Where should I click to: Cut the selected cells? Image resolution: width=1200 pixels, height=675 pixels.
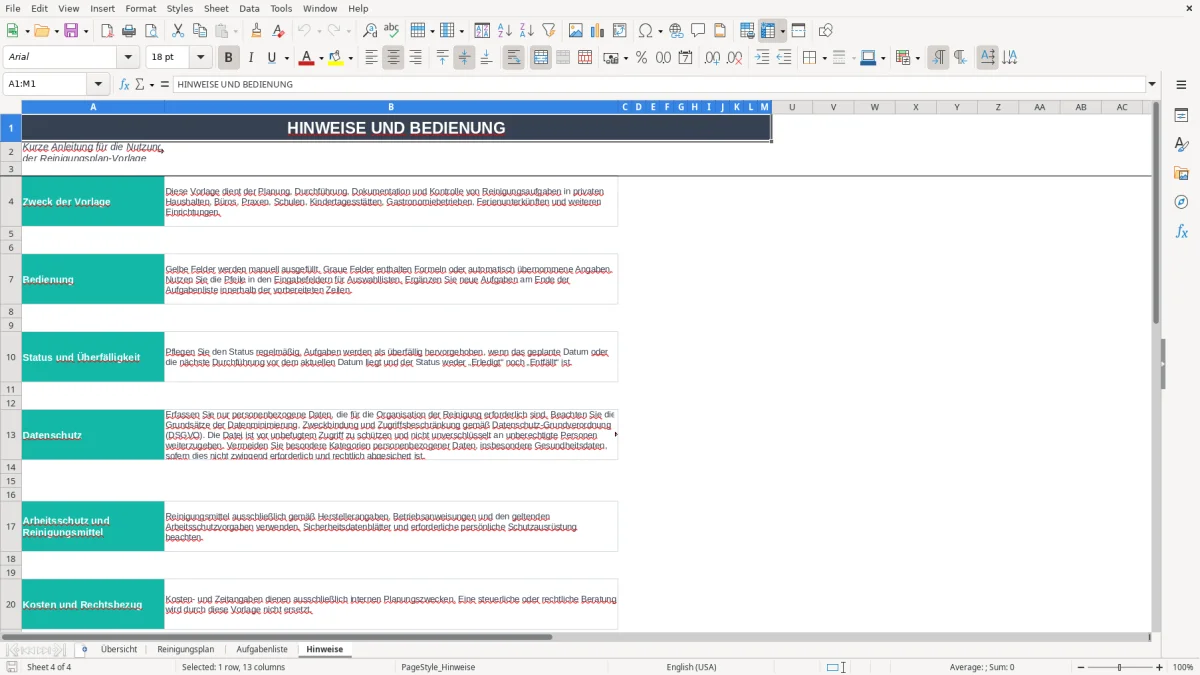pos(177,31)
